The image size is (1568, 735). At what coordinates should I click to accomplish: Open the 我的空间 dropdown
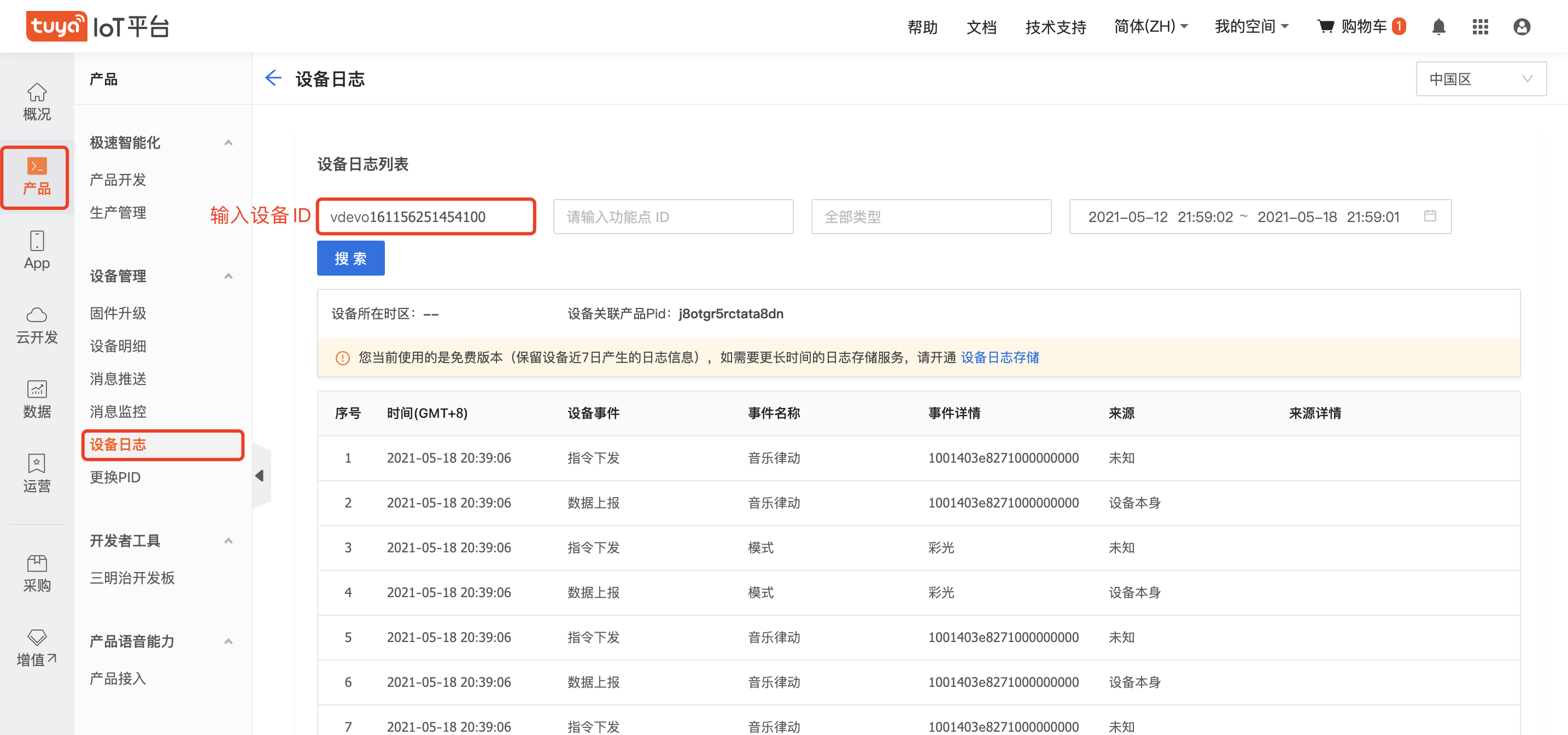click(x=1251, y=26)
